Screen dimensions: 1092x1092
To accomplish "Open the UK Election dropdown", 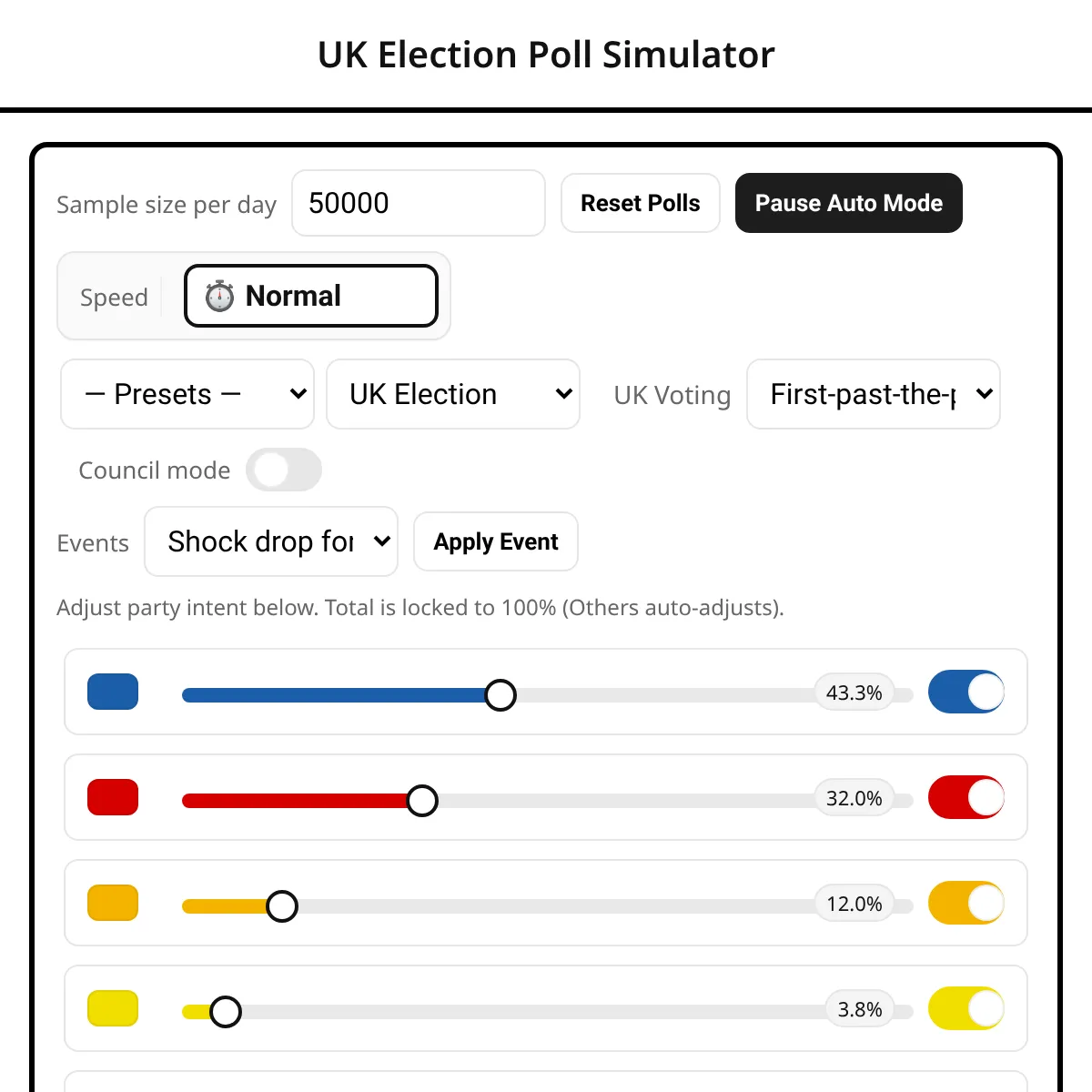I will coord(453,394).
